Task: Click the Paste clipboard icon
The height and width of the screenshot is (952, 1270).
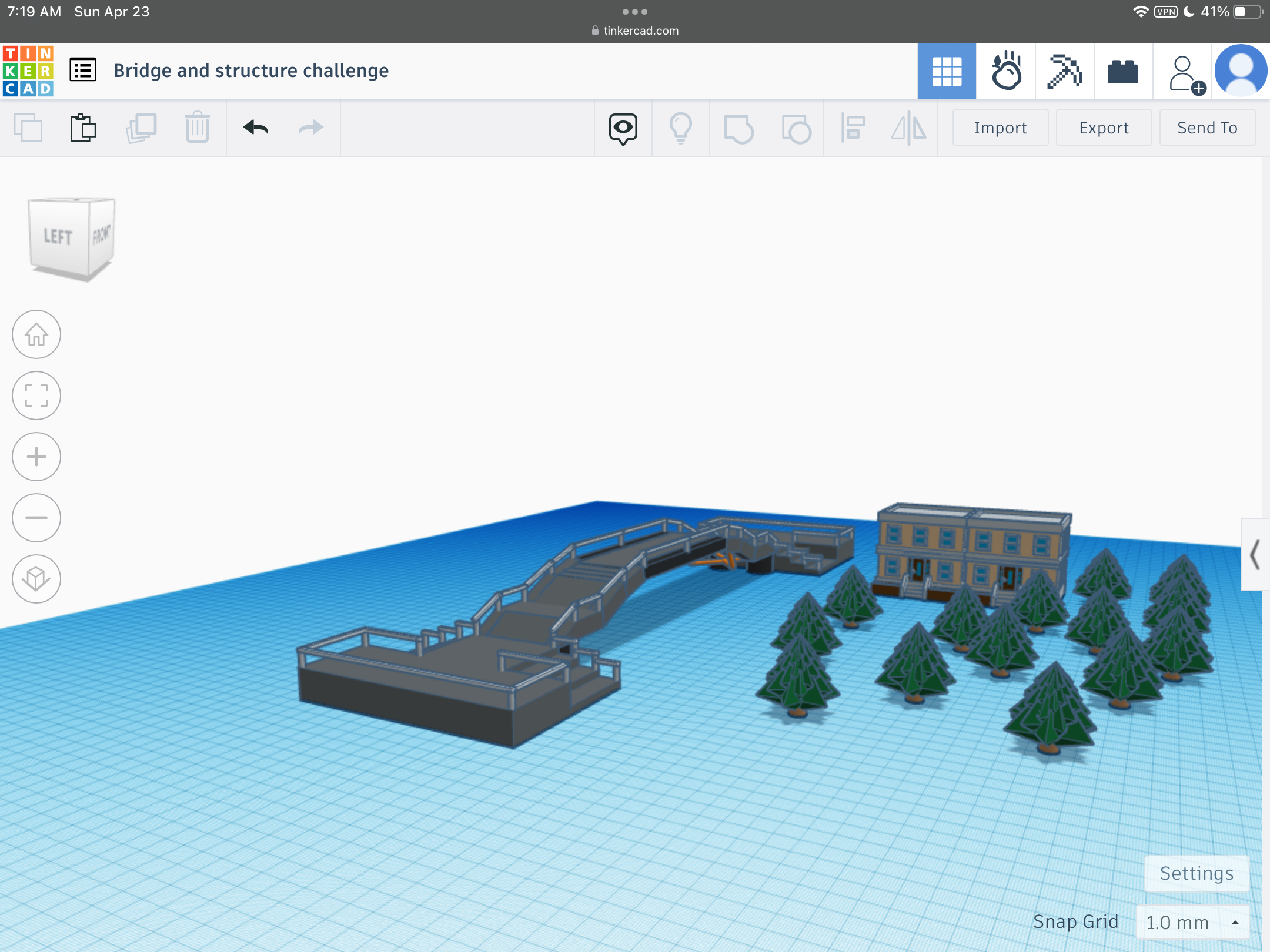Action: 83,128
